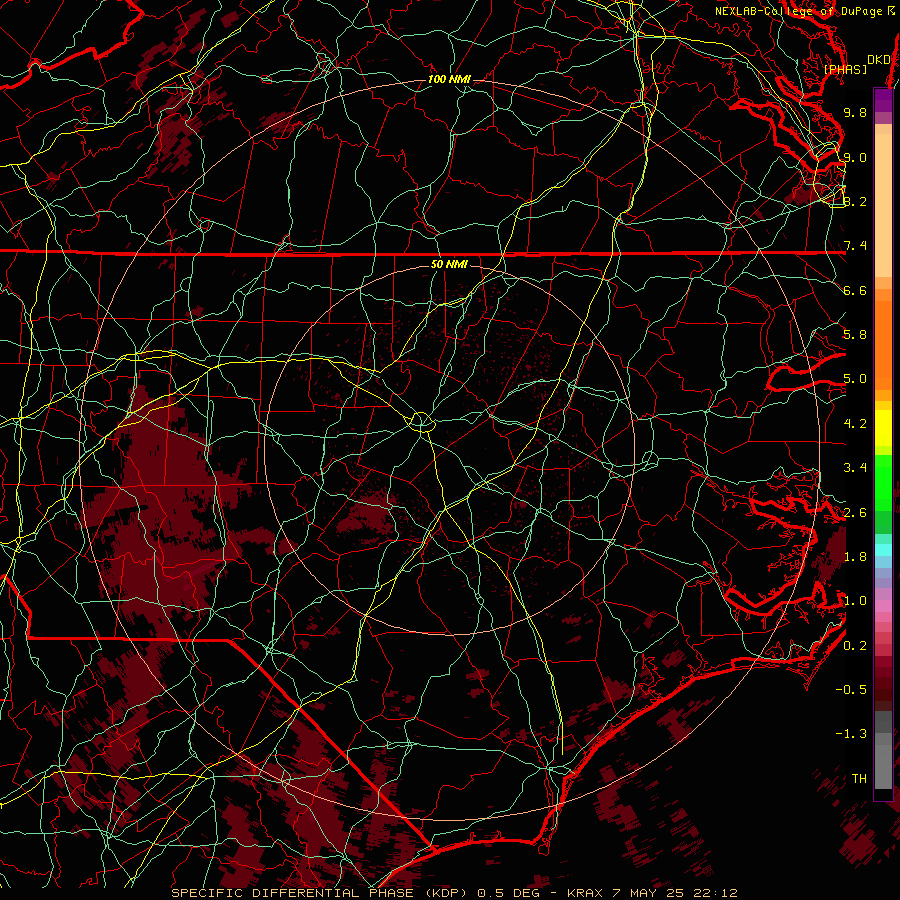This screenshot has width=900, height=900.
Task: Click the 100 NMI range ring label
Action: tap(449, 79)
